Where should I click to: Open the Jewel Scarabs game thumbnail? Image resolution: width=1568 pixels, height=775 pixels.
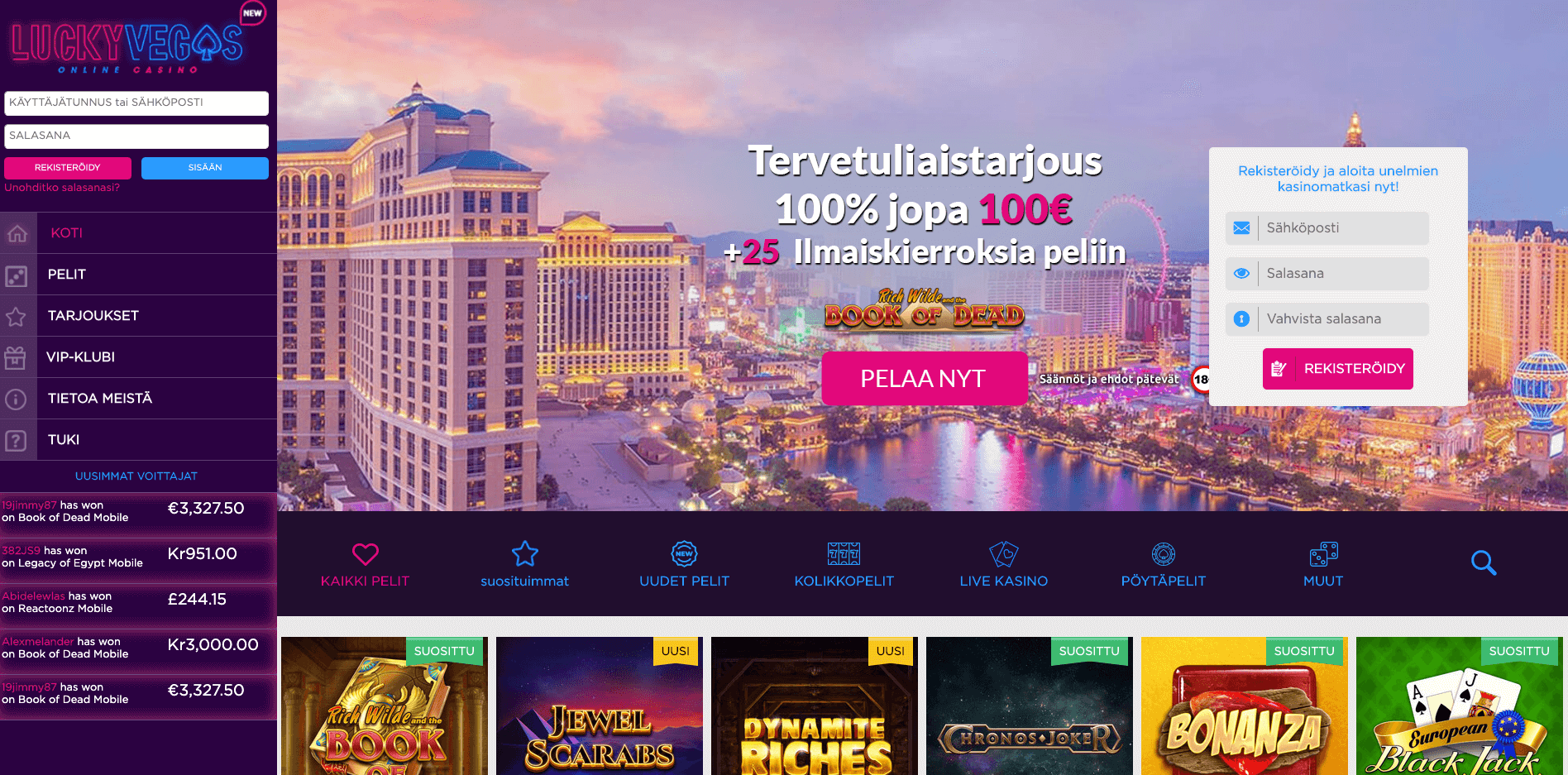[600, 706]
